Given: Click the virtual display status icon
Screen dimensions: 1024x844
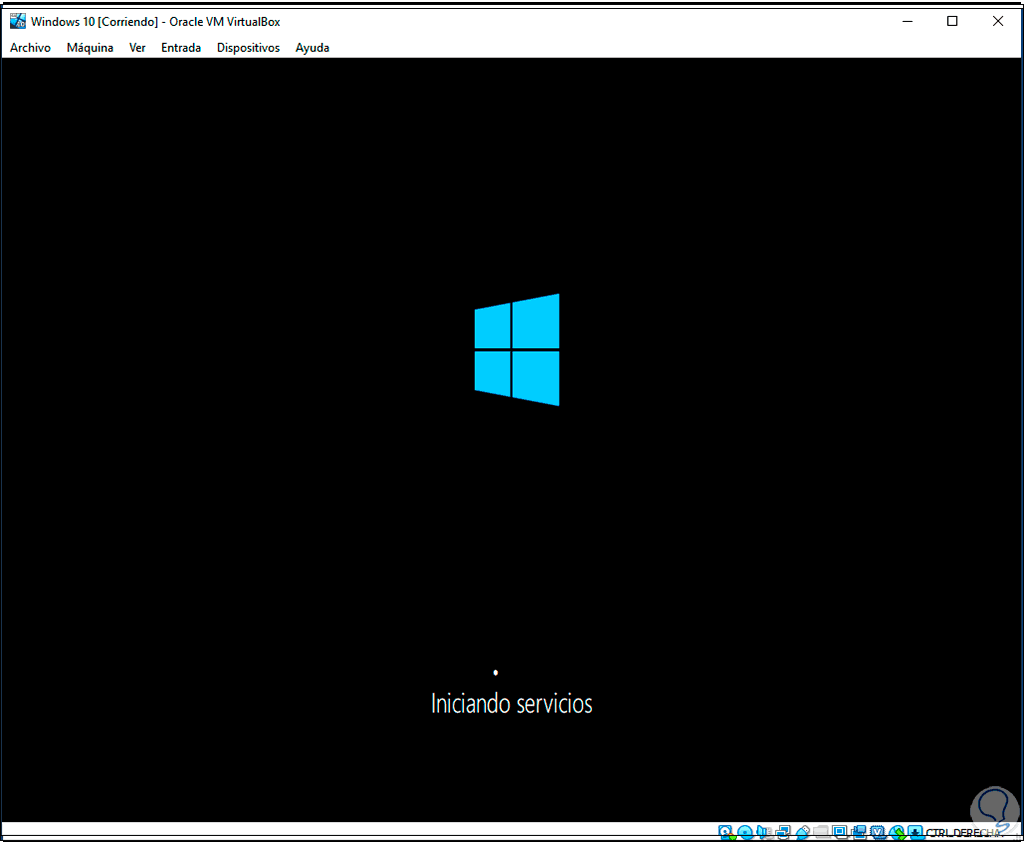Looking at the screenshot, I should (840, 832).
